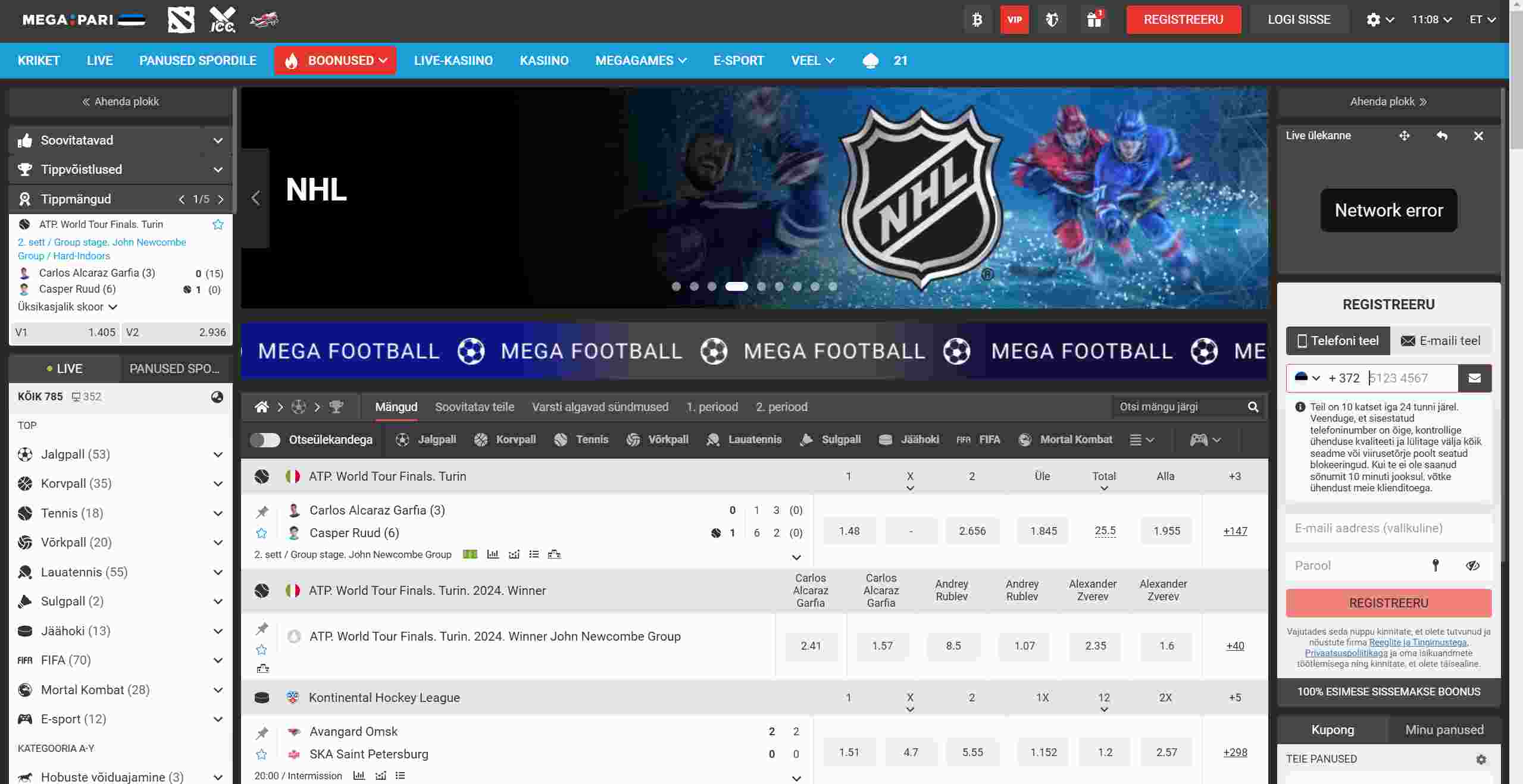This screenshot has width=1523, height=784.
Task: Click the Bitcoin payments icon
Action: [x=977, y=20]
